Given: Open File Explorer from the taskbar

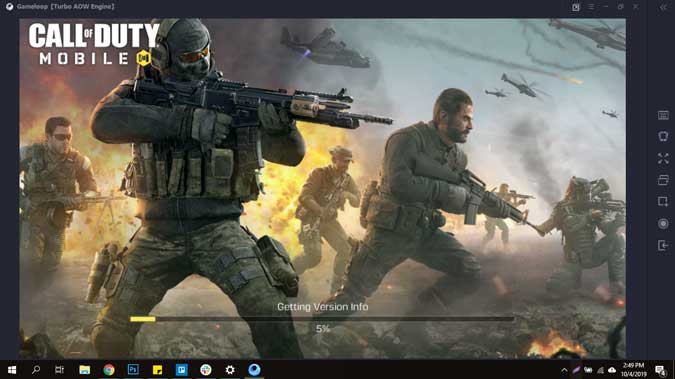Looking at the screenshot, I should coord(84,370).
